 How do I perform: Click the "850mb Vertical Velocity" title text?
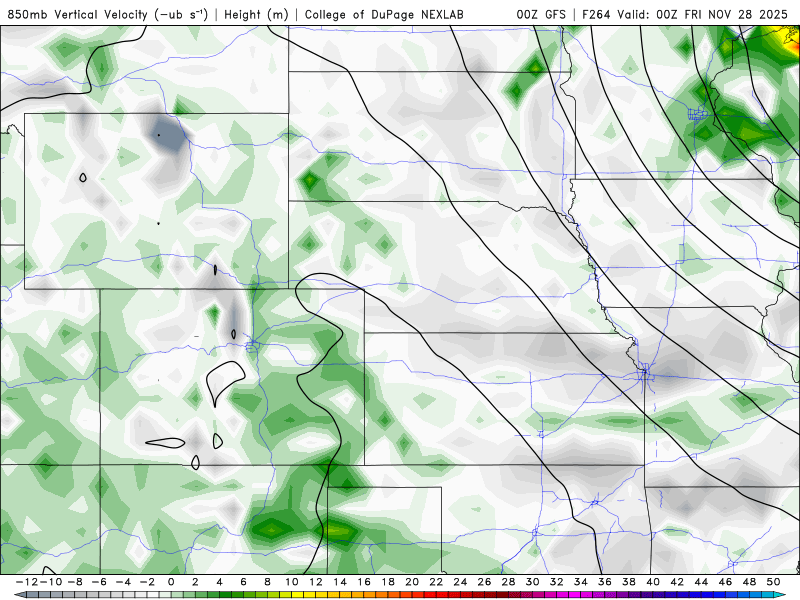coord(78,14)
